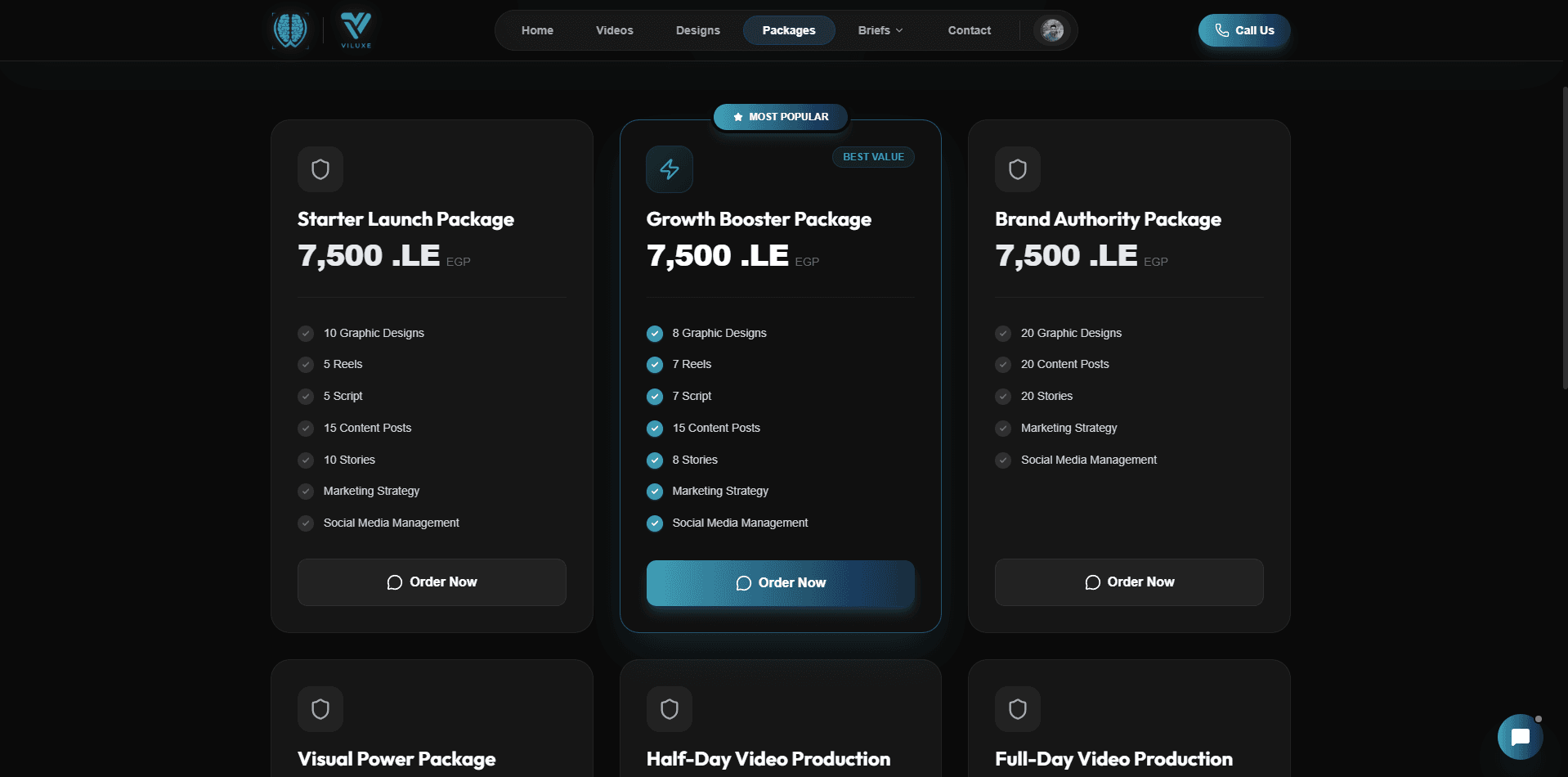Click check icon beside 7 Reels

(655, 365)
